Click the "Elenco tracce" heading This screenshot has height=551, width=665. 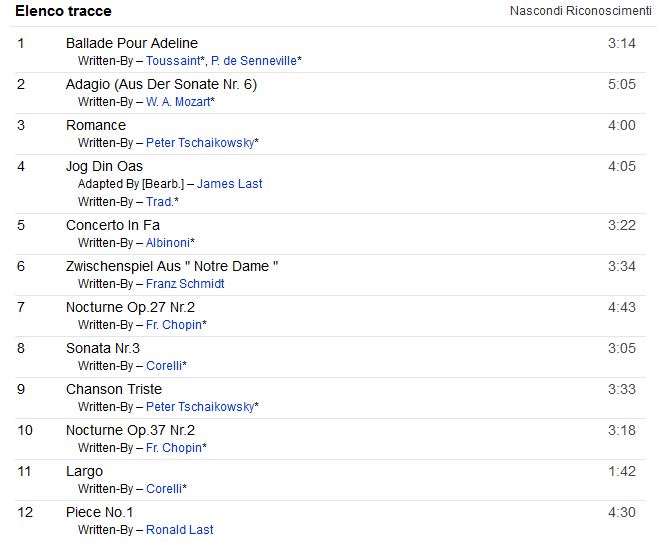[63, 11]
